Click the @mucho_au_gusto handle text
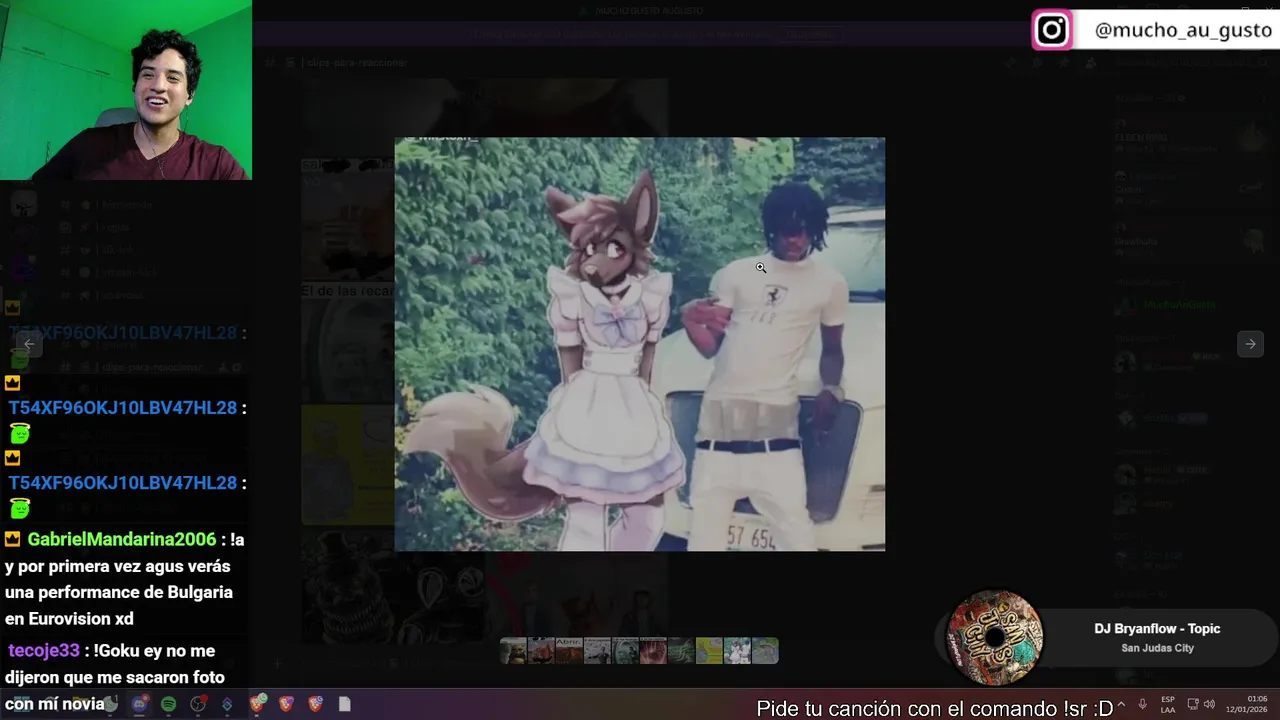This screenshot has height=720, width=1280. coord(1183,30)
